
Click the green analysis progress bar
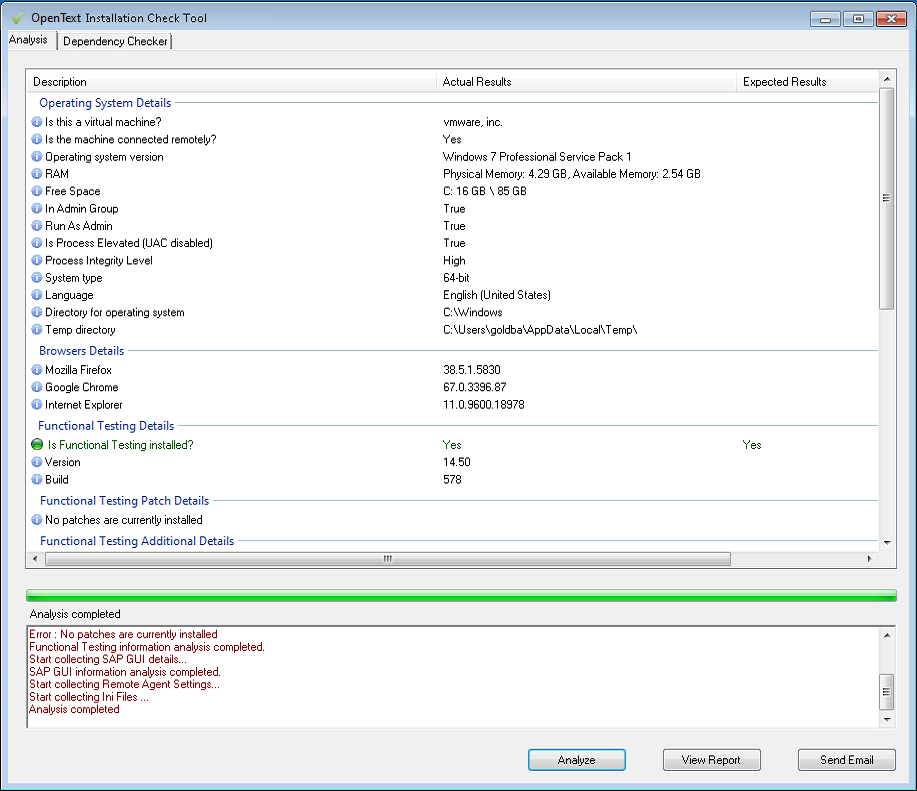pos(460,596)
